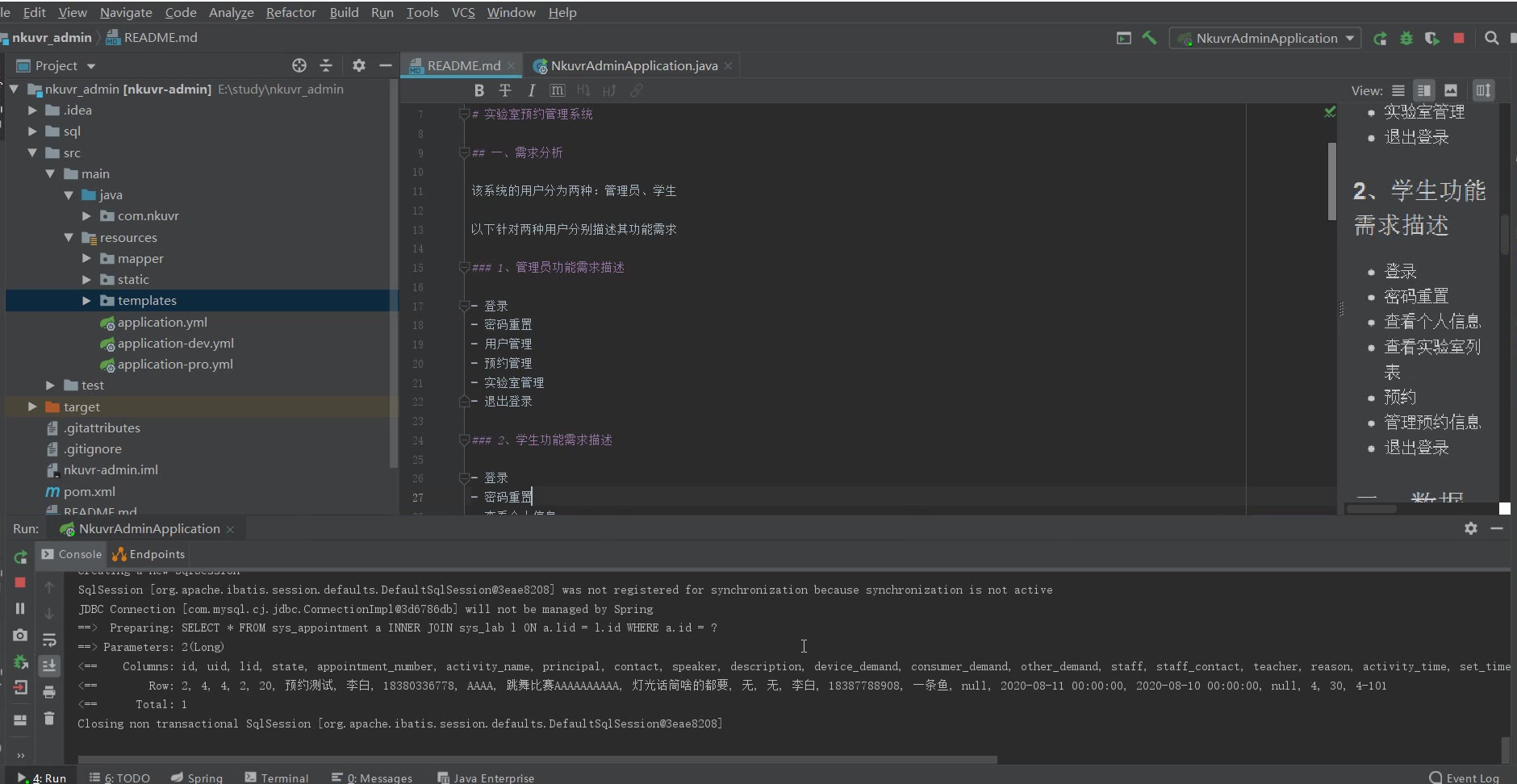Click the Build project hammer icon
Viewport: 1517px width, 784px height.
tap(1149, 38)
